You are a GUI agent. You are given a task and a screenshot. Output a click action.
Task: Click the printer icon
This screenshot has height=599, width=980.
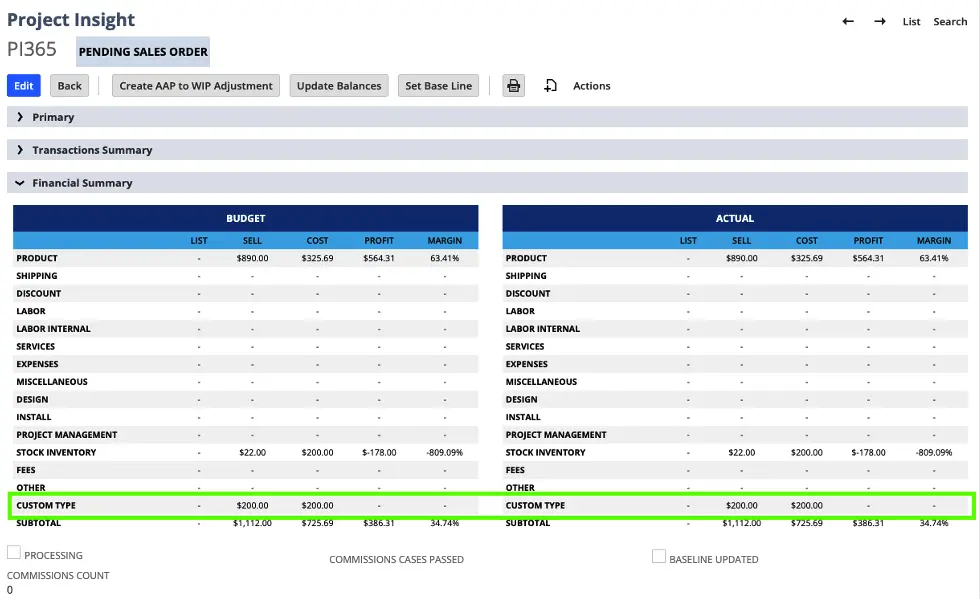coord(513,86)
